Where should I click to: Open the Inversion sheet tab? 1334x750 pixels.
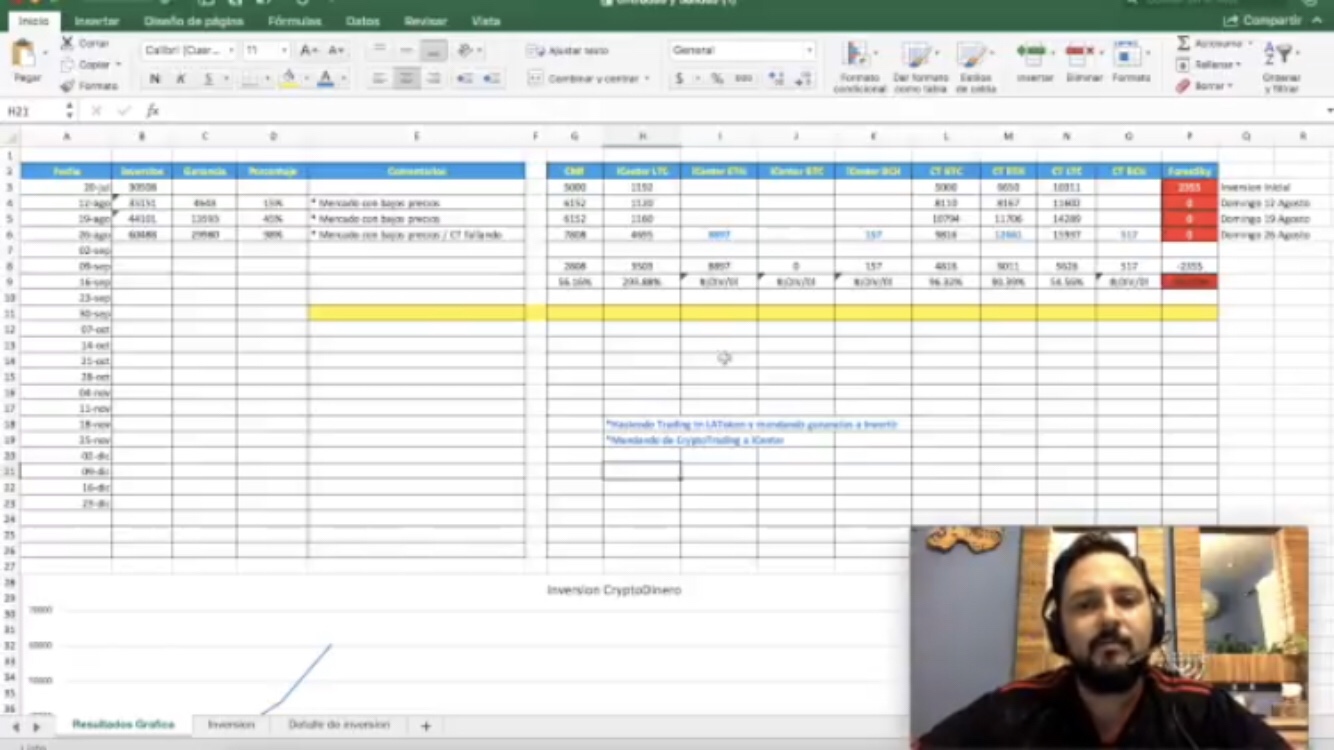click(231, 724)
